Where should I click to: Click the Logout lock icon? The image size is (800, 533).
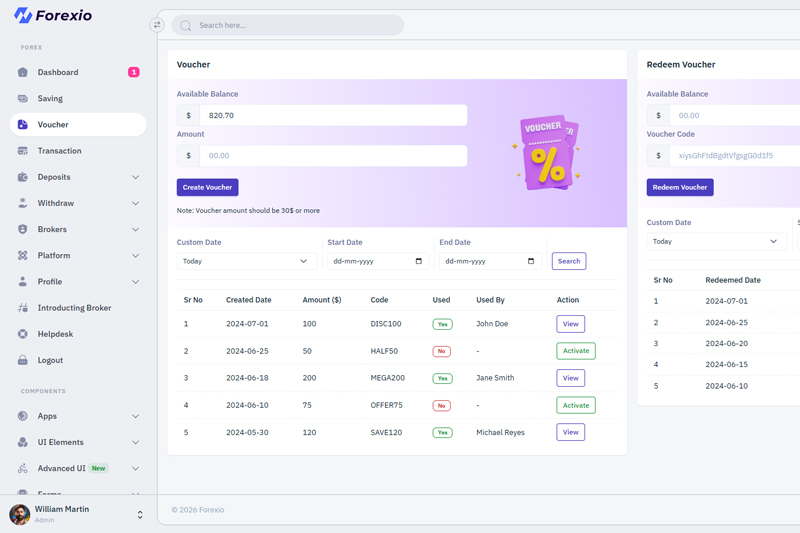[23, 360]
